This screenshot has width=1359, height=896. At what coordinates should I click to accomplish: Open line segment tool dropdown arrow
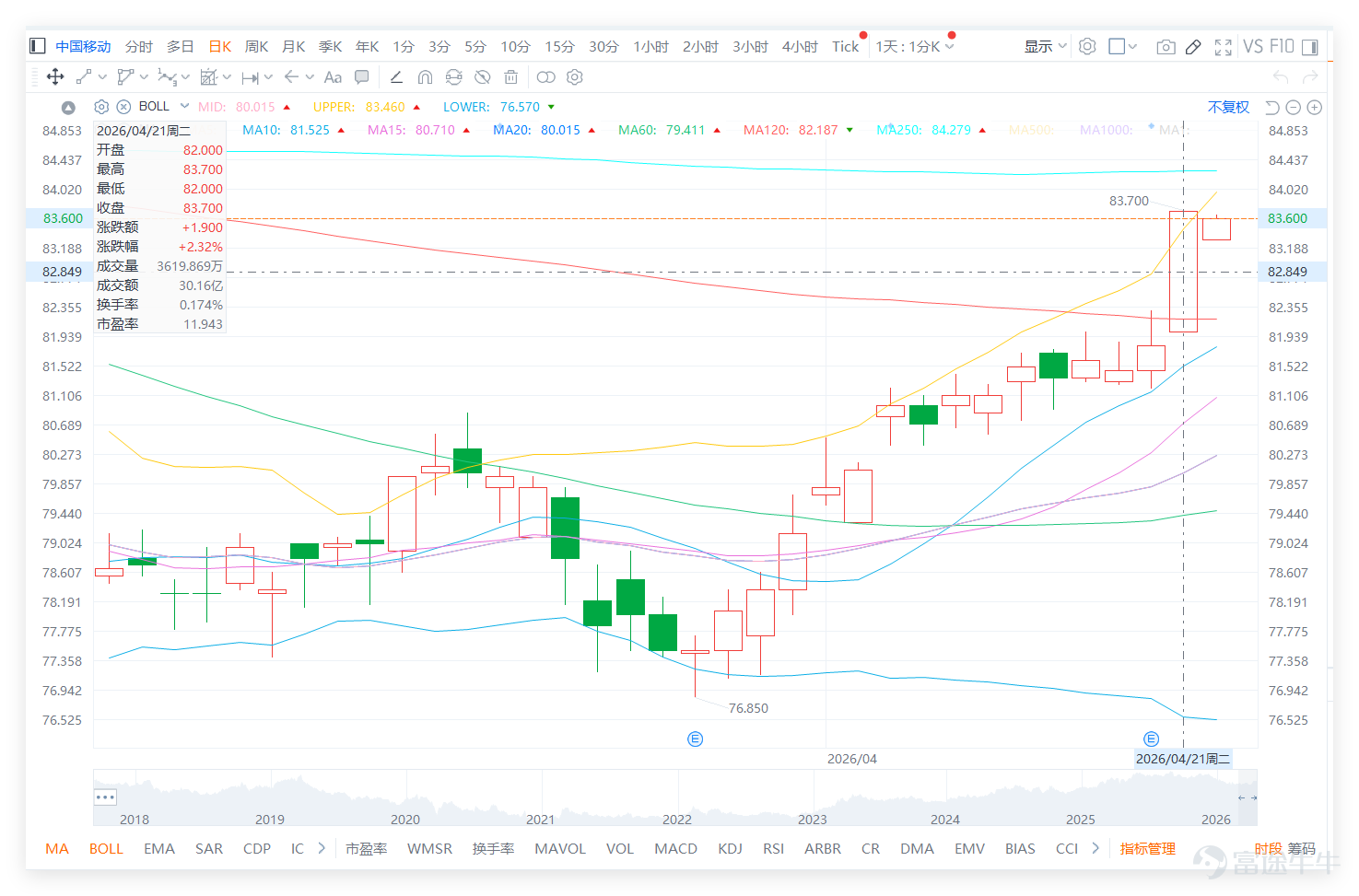(x=102, y=77)
